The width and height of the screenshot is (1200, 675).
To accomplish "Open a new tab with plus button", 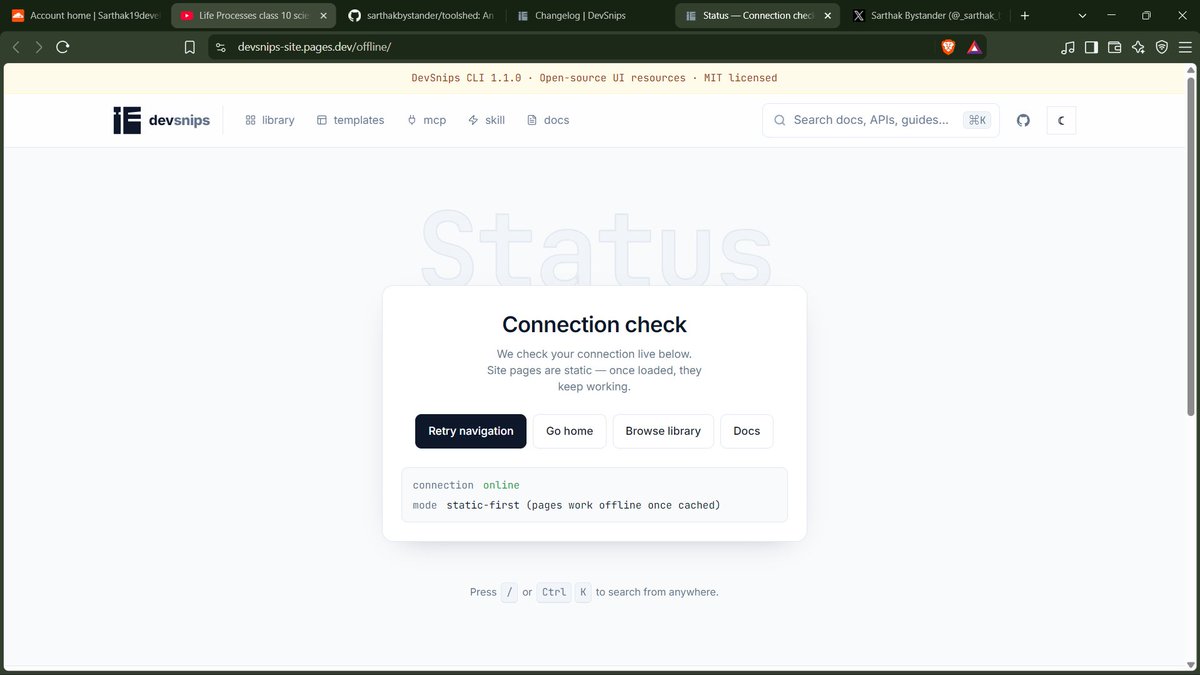I will [1025, 15].
